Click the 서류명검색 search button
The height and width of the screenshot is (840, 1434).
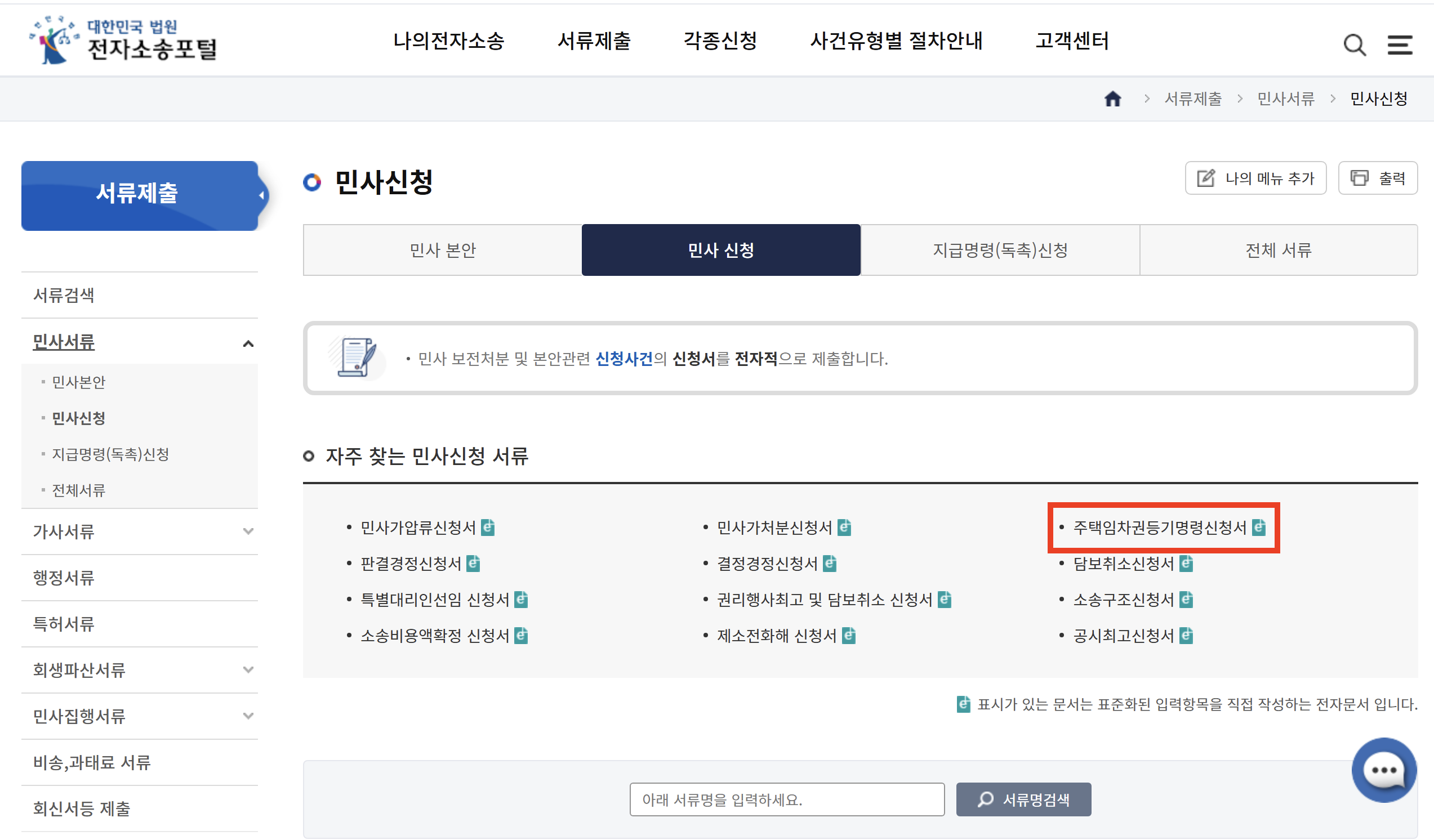(x=1023, y=799)
